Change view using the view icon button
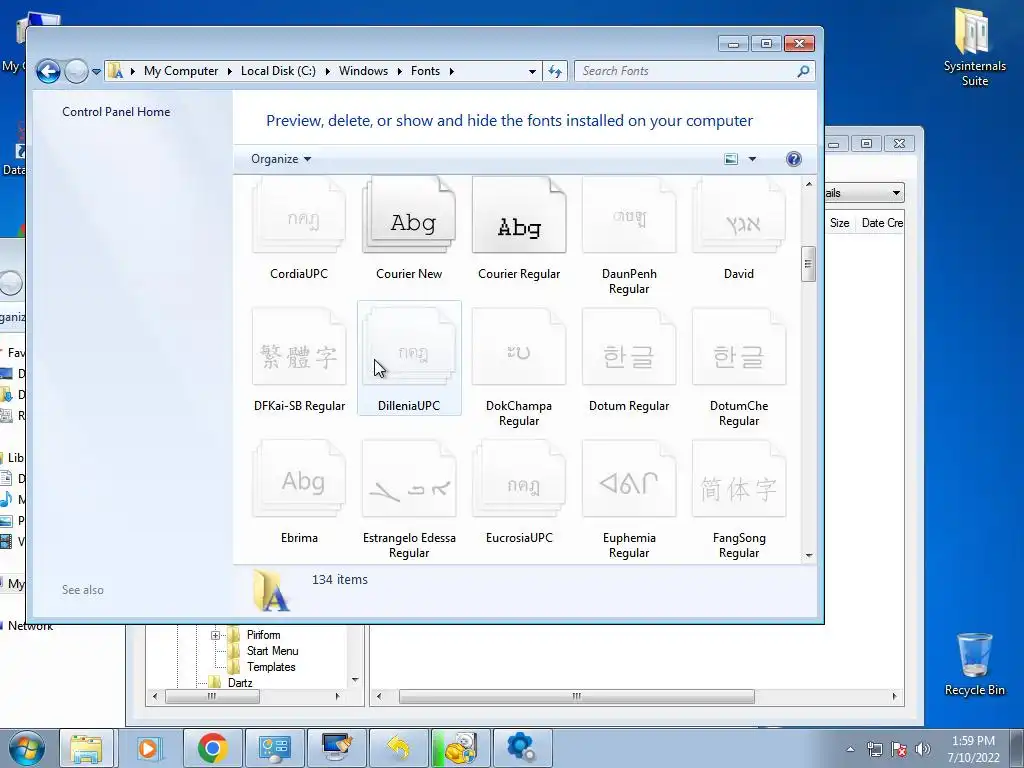The image size is (1024, 768). coord(731,159)
